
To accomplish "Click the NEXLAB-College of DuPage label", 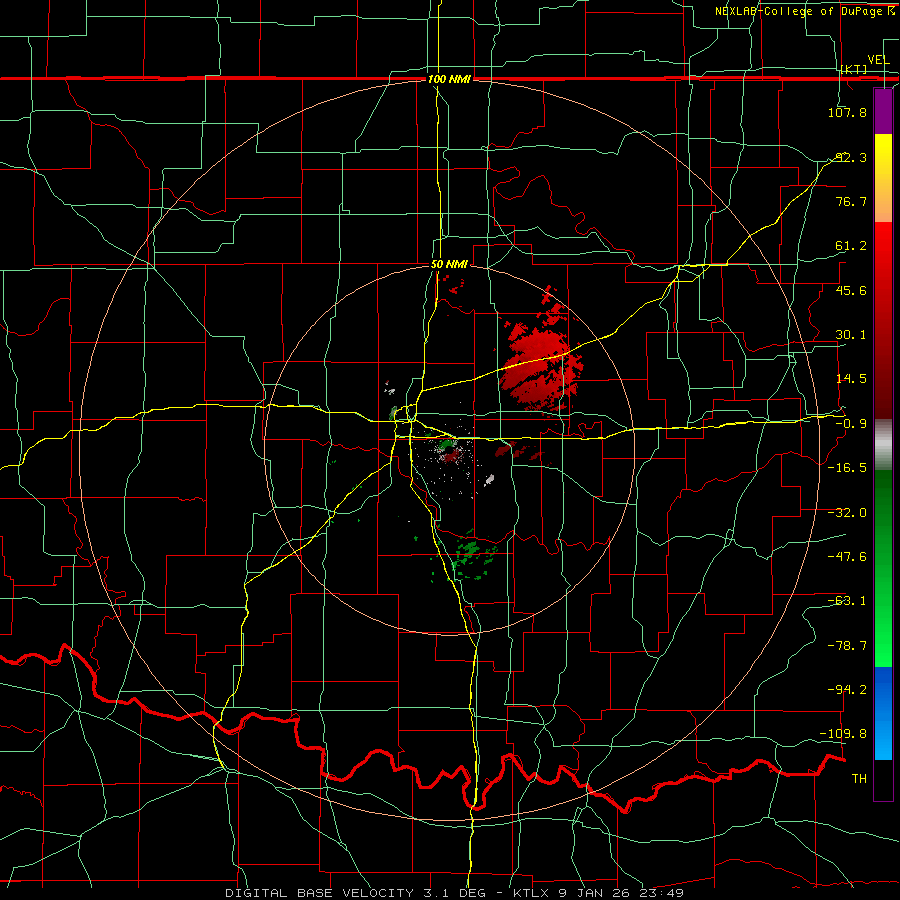I will tap(799, 11).
